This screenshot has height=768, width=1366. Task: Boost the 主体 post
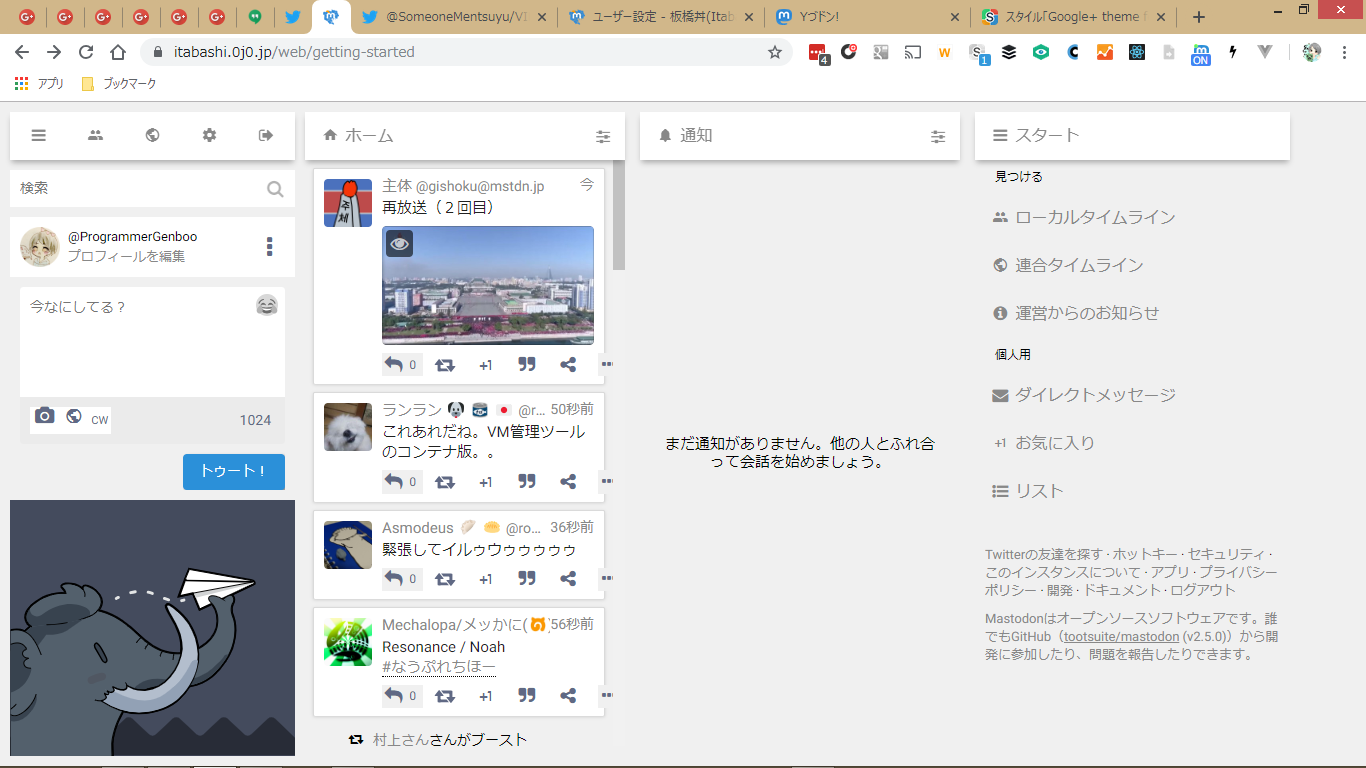point(445,365)
